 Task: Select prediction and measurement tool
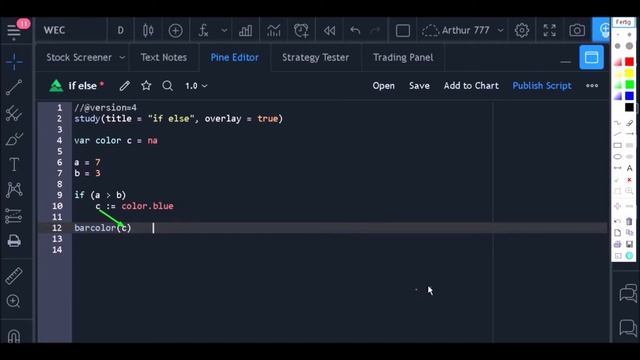pyautogui.click(x=13, y=216)
